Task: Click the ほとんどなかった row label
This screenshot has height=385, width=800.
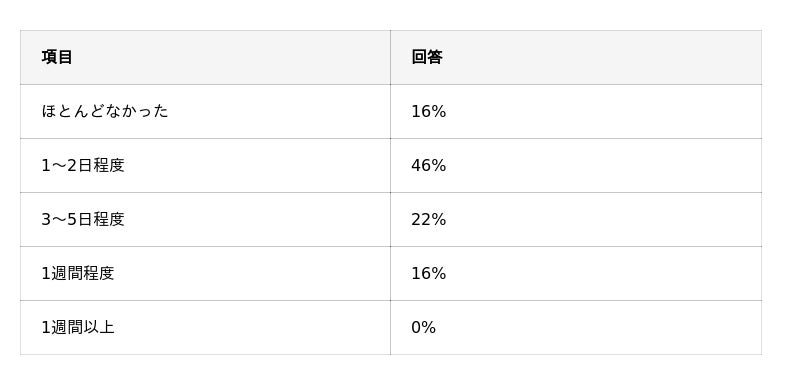Action: click(105, 111)
